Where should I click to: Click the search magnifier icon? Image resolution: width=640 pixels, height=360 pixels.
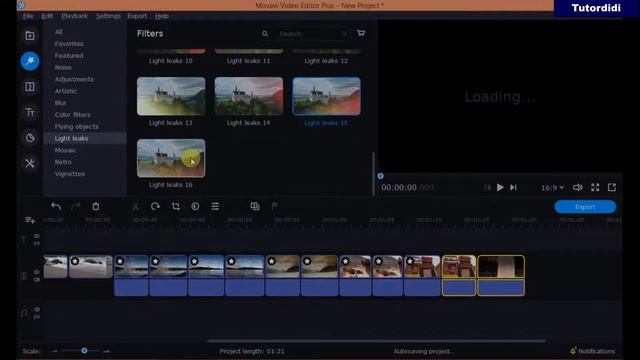point(265,33)
